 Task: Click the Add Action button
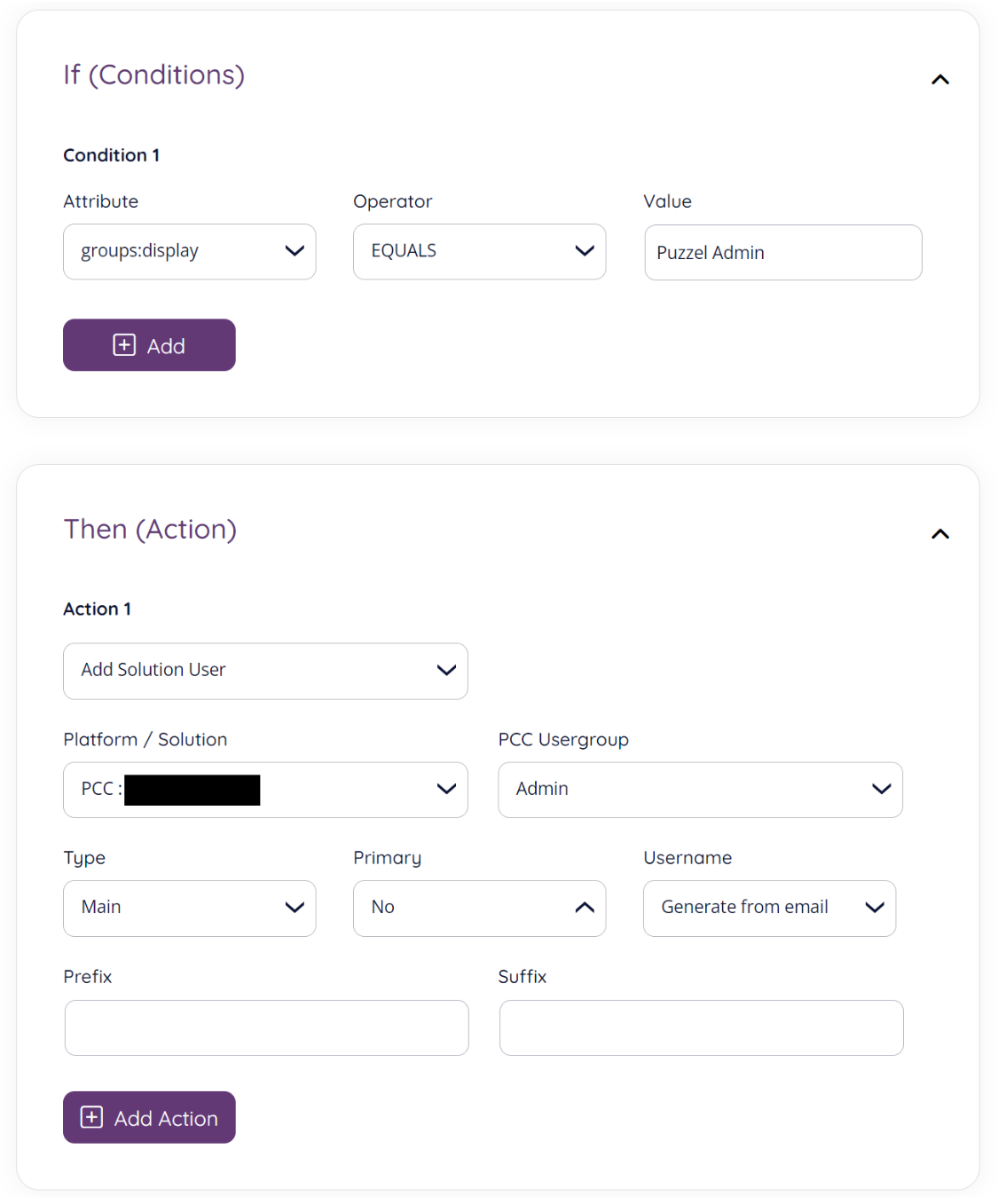pos(148,1117)
